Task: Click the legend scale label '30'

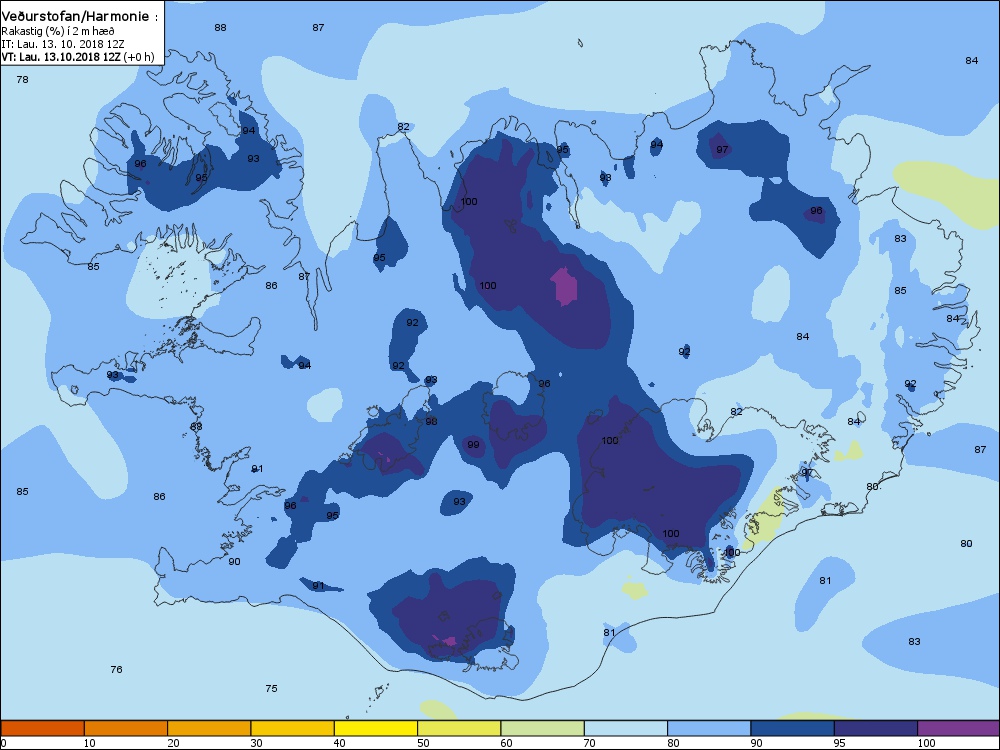Action: click(256, 743)
